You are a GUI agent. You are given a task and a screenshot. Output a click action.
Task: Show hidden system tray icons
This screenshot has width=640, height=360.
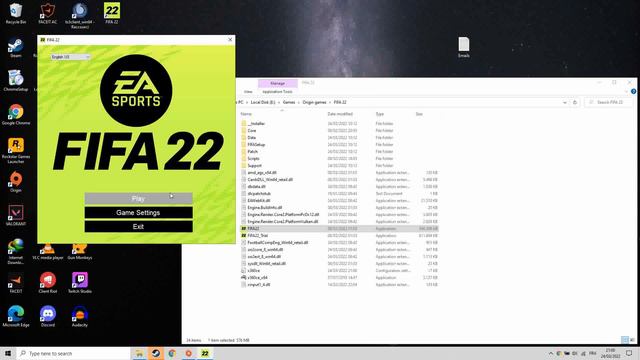pos(551,353)
